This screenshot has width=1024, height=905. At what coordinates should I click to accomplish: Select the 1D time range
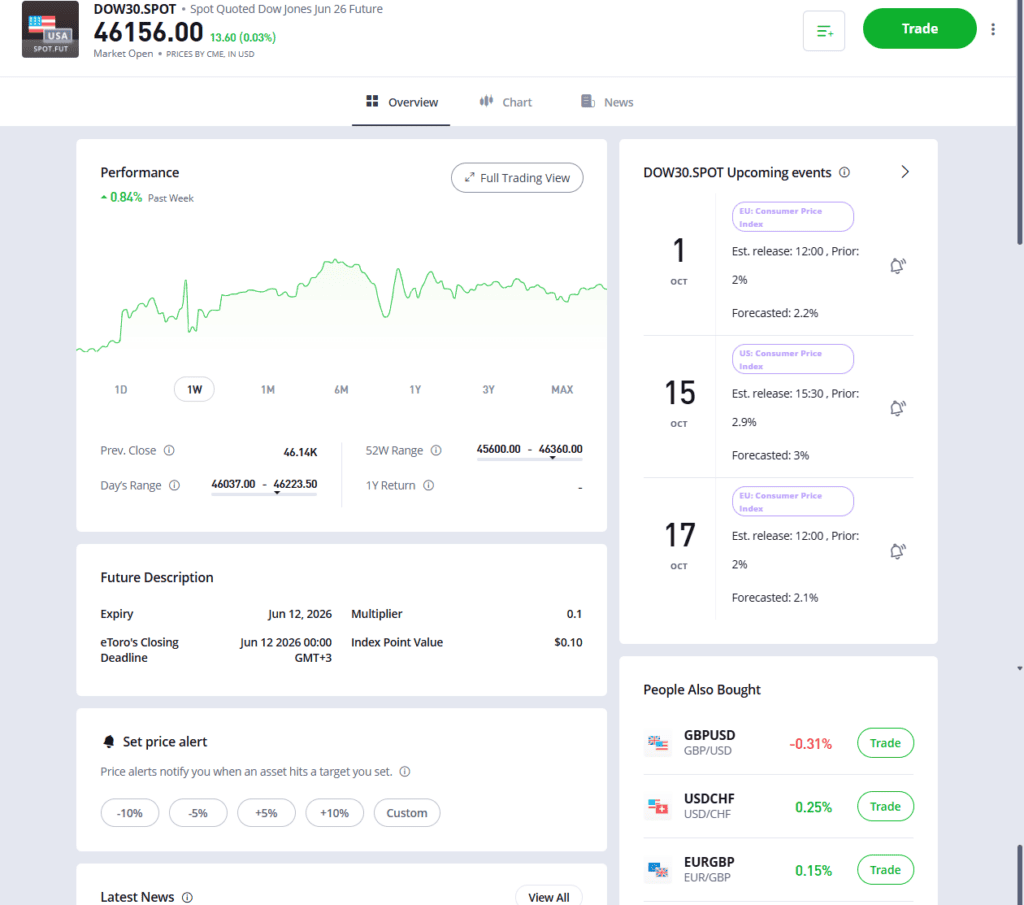pos(121,389)
